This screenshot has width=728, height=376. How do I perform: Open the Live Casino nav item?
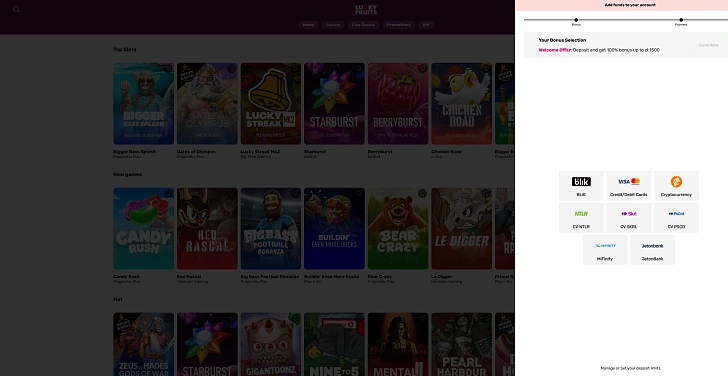(x=364, y=25)
